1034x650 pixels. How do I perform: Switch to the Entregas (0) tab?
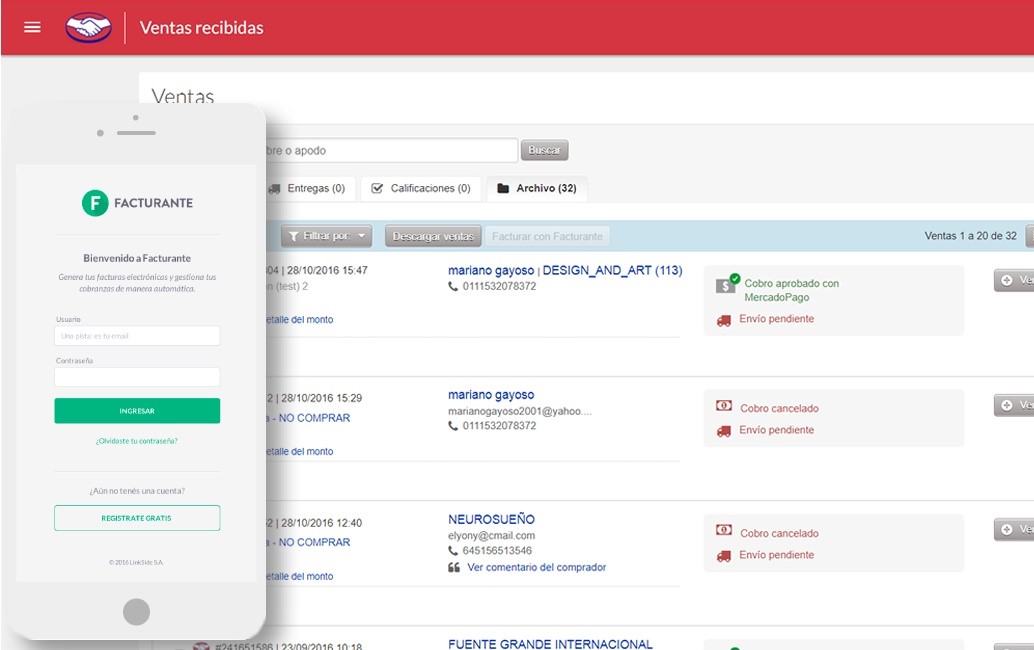coord(311,189)
